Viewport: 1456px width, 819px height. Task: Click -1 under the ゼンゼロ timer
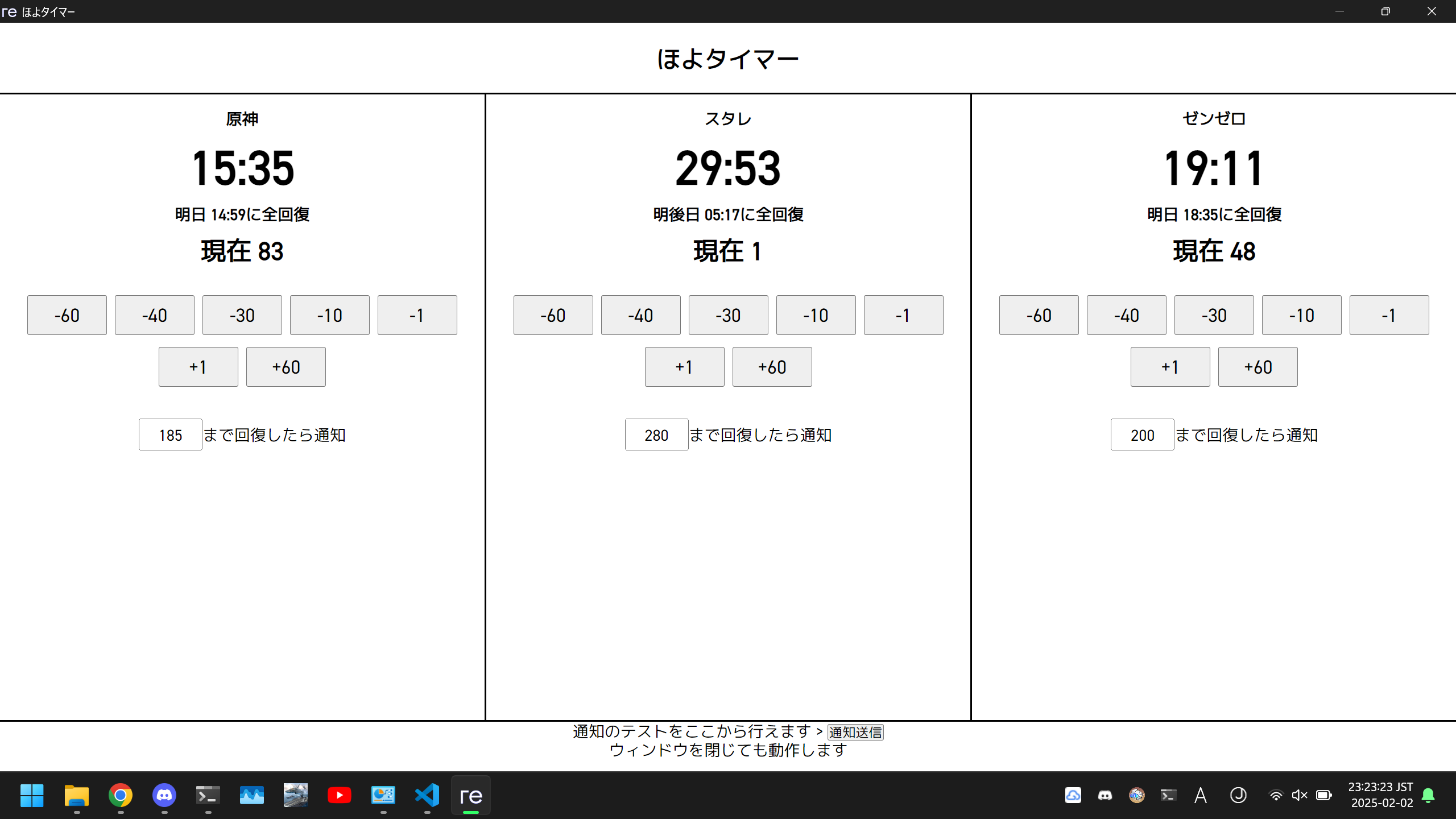(1388, 315)
